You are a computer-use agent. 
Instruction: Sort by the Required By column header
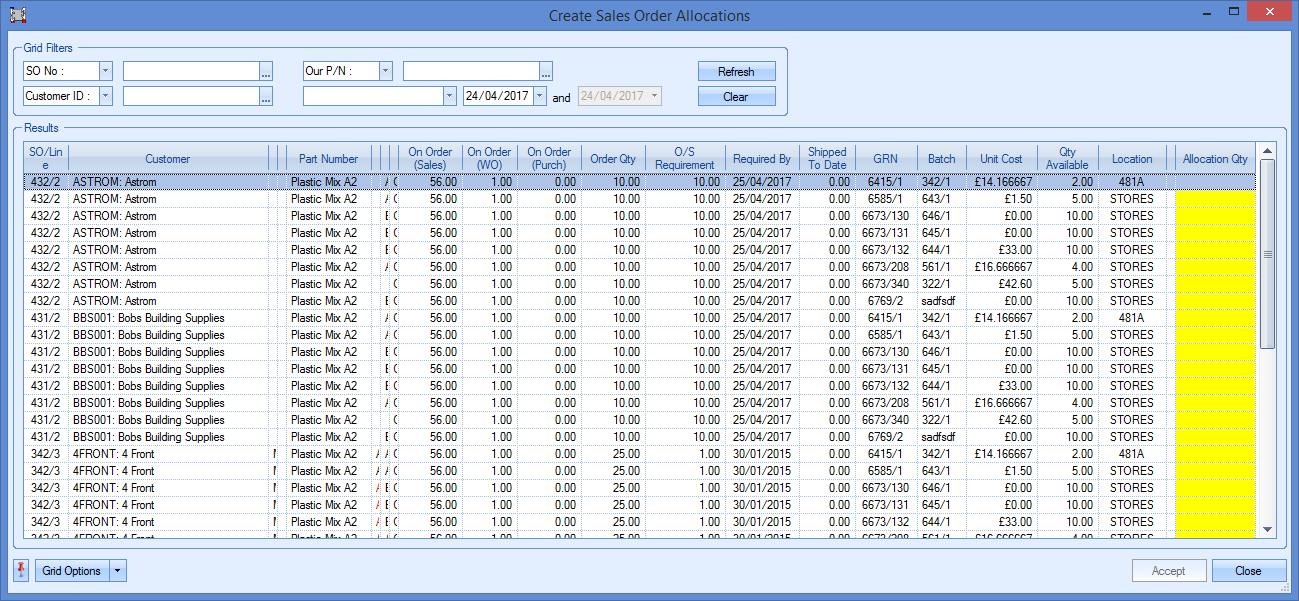(761, 159)
